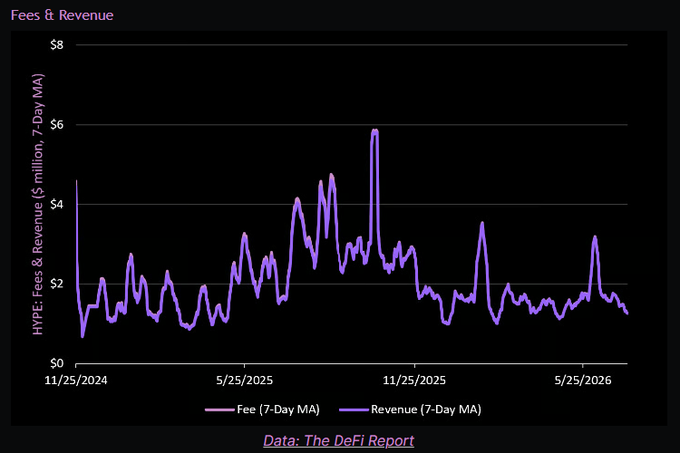This screenshot has width=680, height=453.
Task: Click the pink Fee legend line swatch
Action: 219,410
